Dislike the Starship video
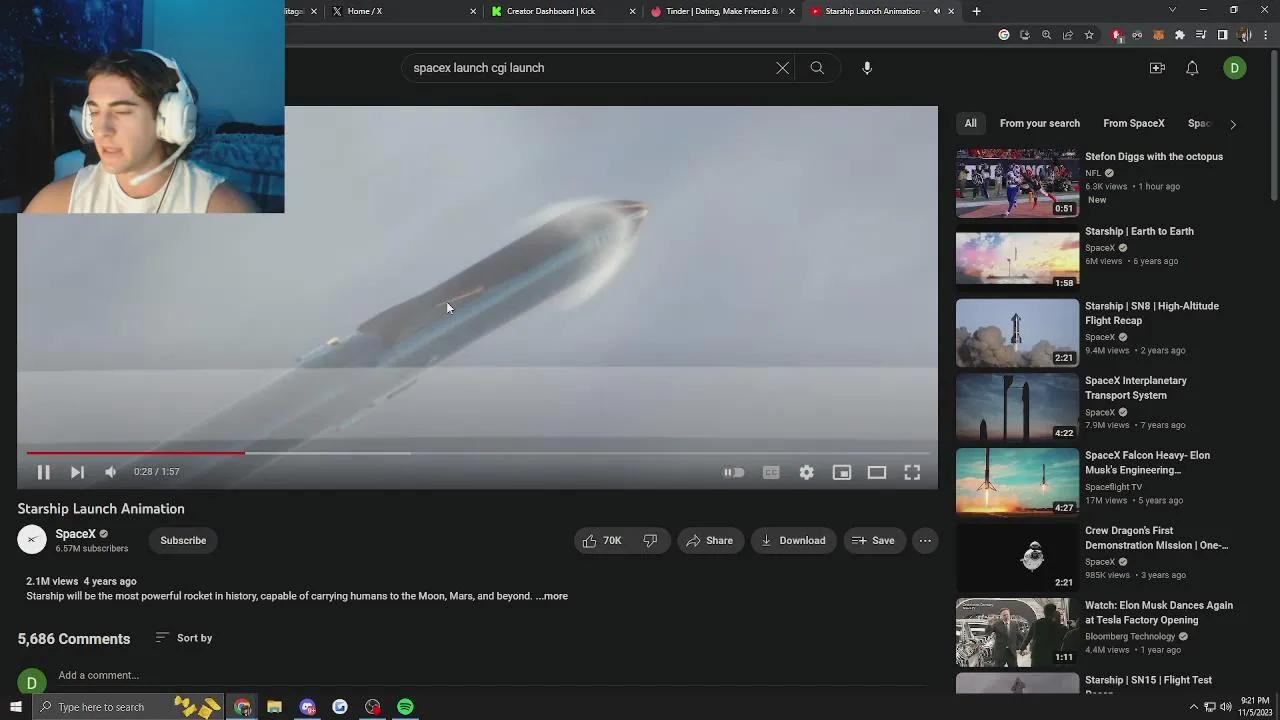 [x=651, y=540]
